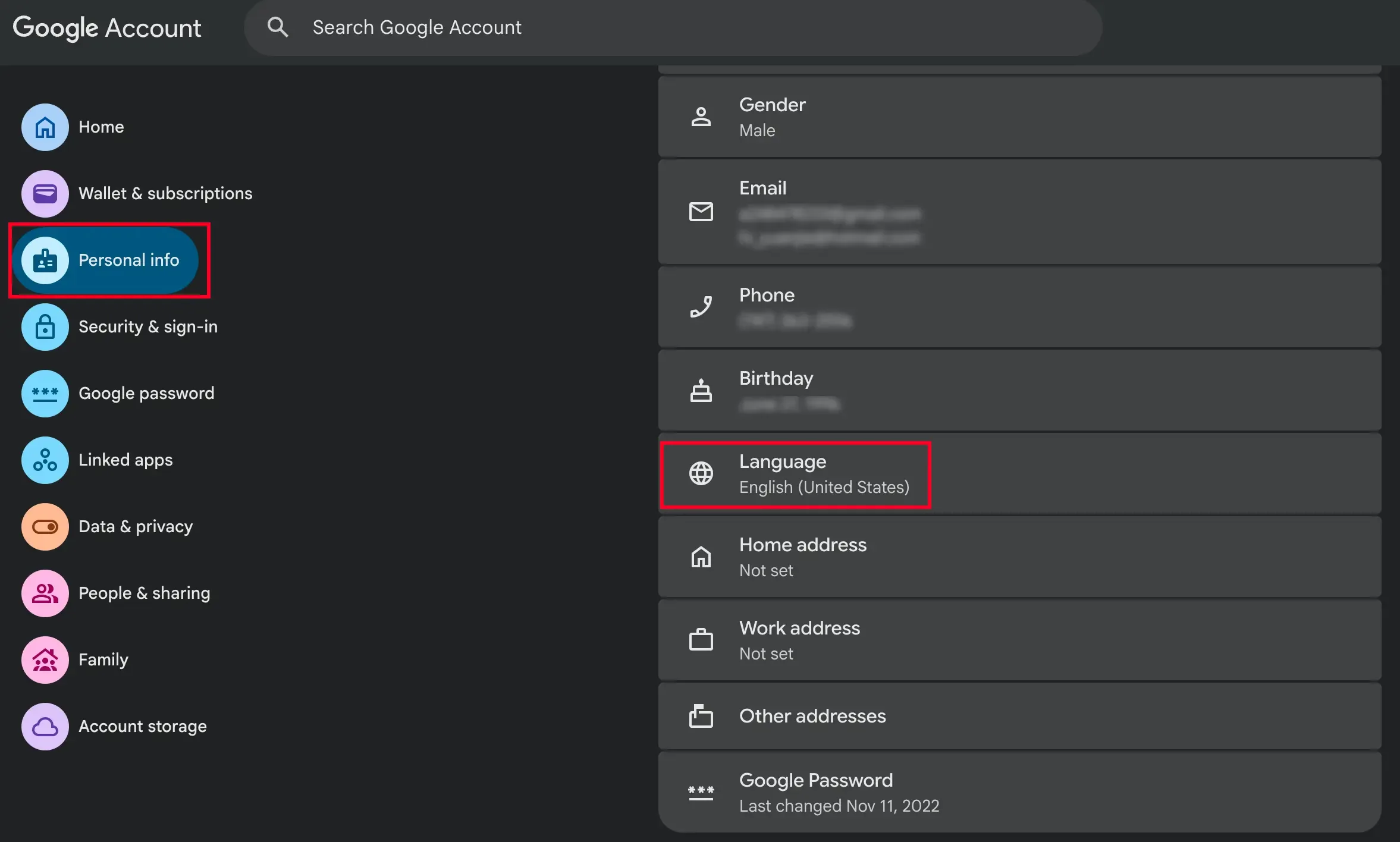Click 'Last changed Nov 11, 2022' text
The image size is (1400, 842).
pos(839,806)
